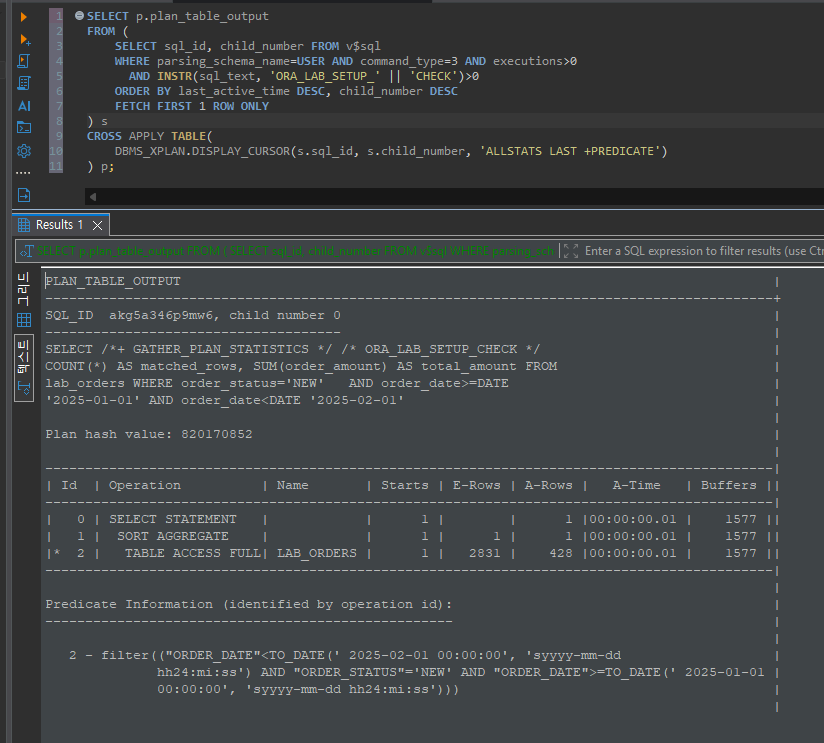Click the 'PLAN_TABLE_OUTPUT' header text
The width and height of the screenshot is (824, 743).
click(x=113, y=282)
